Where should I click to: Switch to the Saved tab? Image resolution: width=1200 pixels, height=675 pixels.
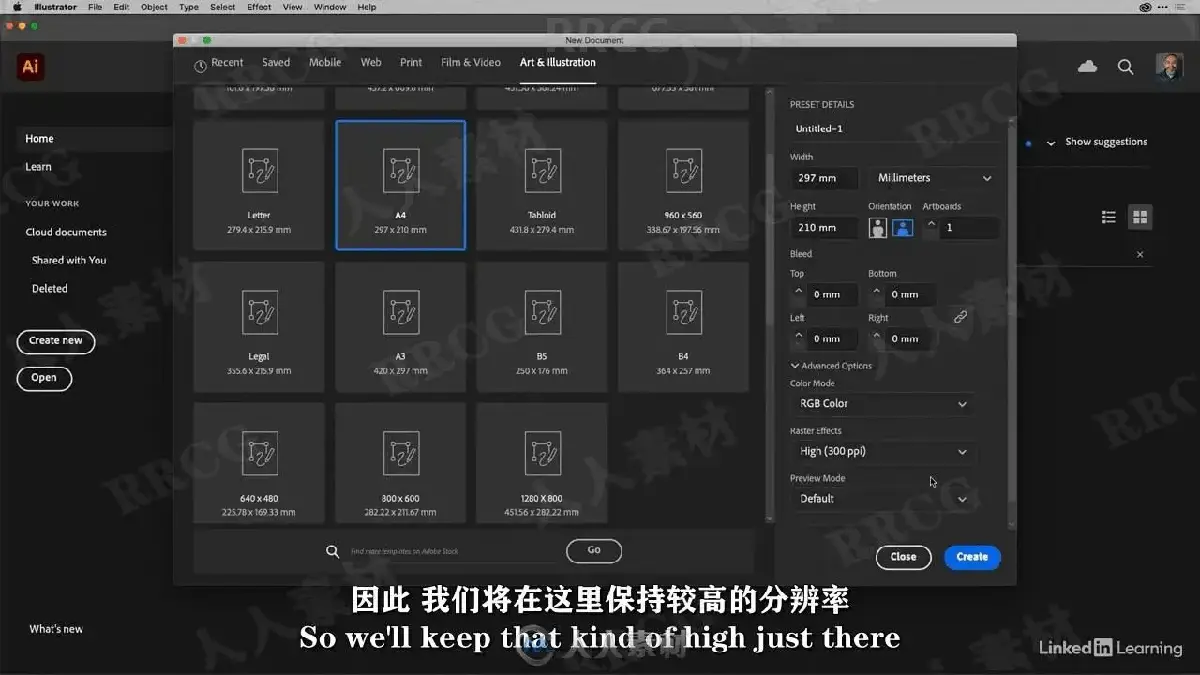pyautogui.click(x=276, y=62)
